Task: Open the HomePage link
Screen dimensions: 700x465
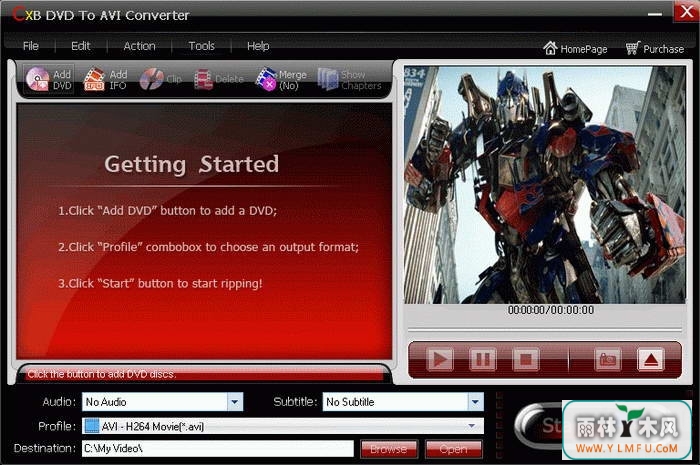Action: coord(575,48)
